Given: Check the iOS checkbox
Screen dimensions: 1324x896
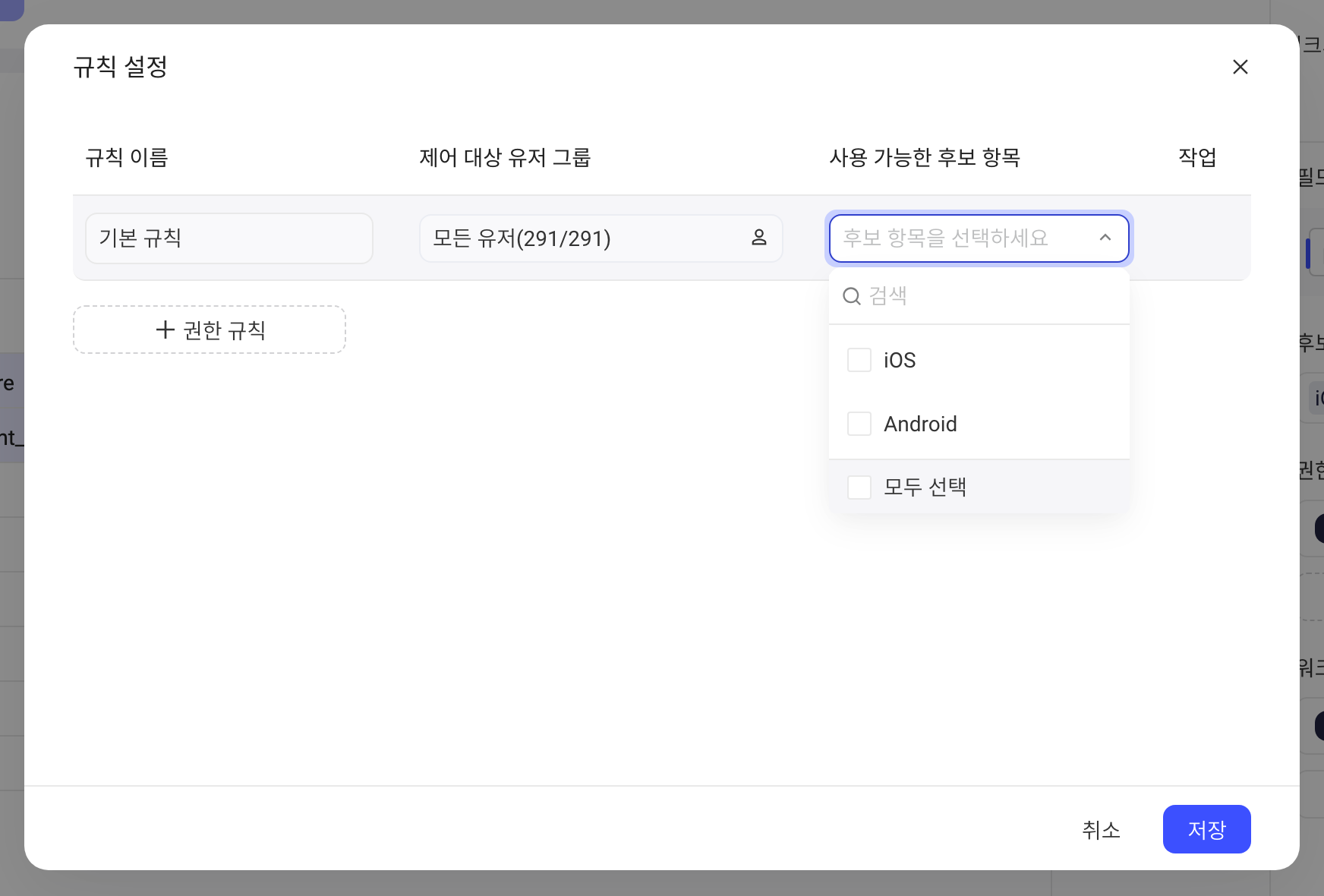Looking at the screenshot, I should pos(859,360).
